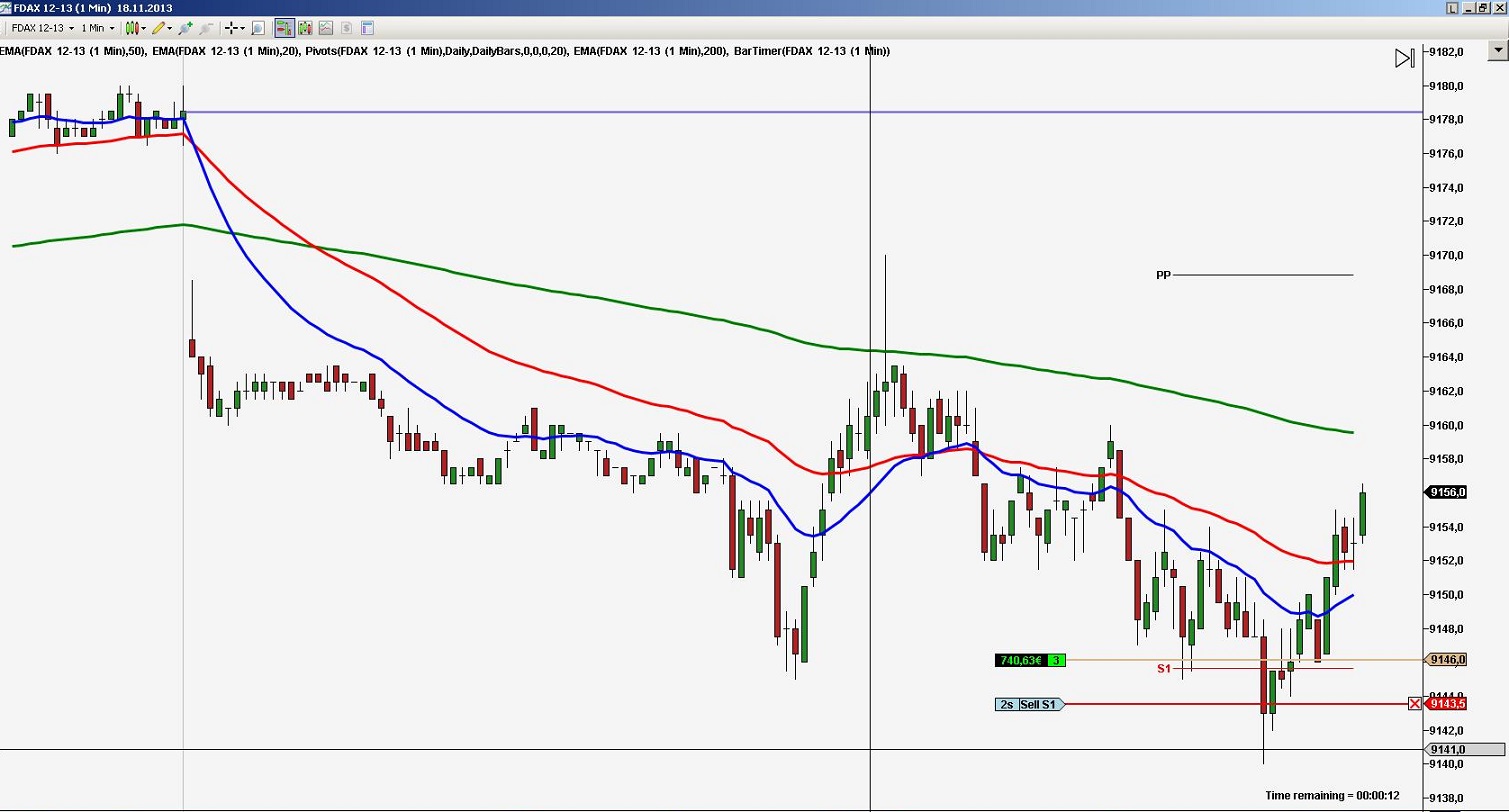The width and height of the screenshot is (1509, 812).
Task: Toggle the highlighted chart trader panel icon
Action: coord(283,28)
